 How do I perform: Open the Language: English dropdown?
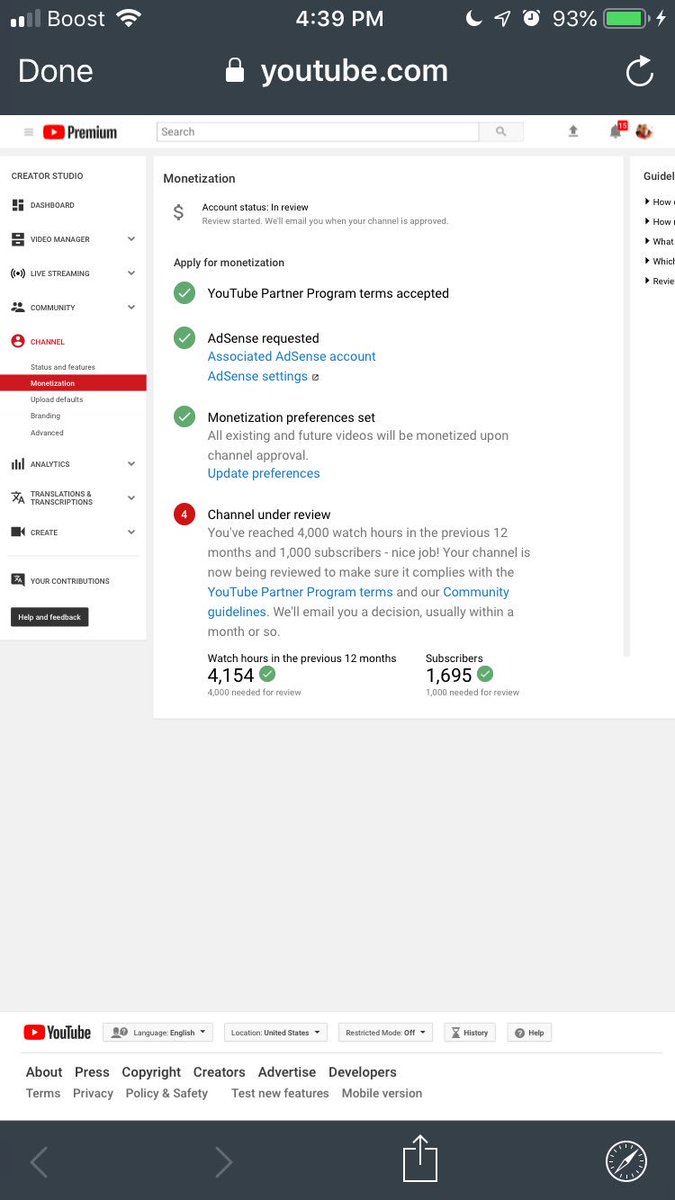(x=158, y=1033)
